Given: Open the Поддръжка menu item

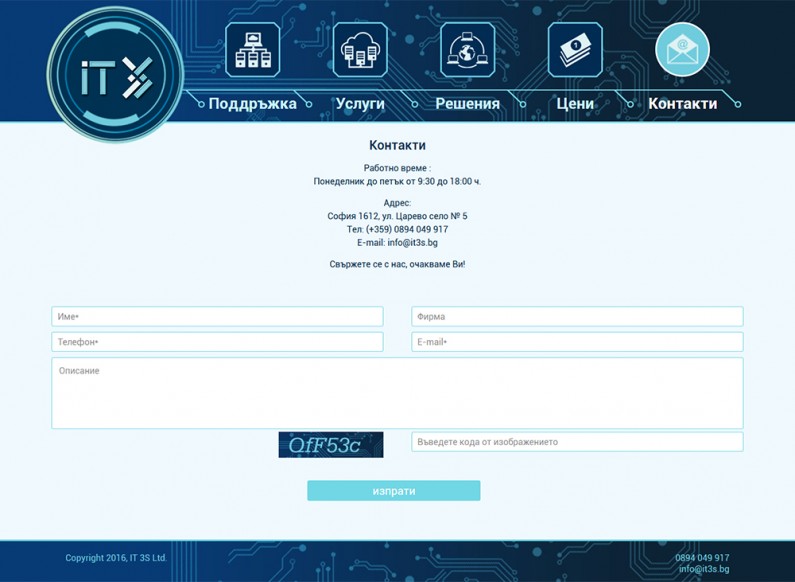Looking at the screenshot, I should point(252,104).
